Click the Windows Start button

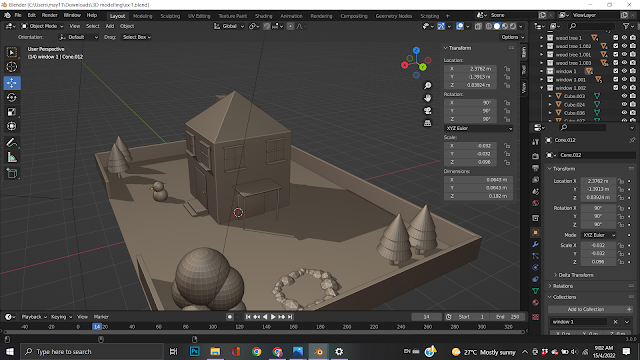click(x=9, y=351)
